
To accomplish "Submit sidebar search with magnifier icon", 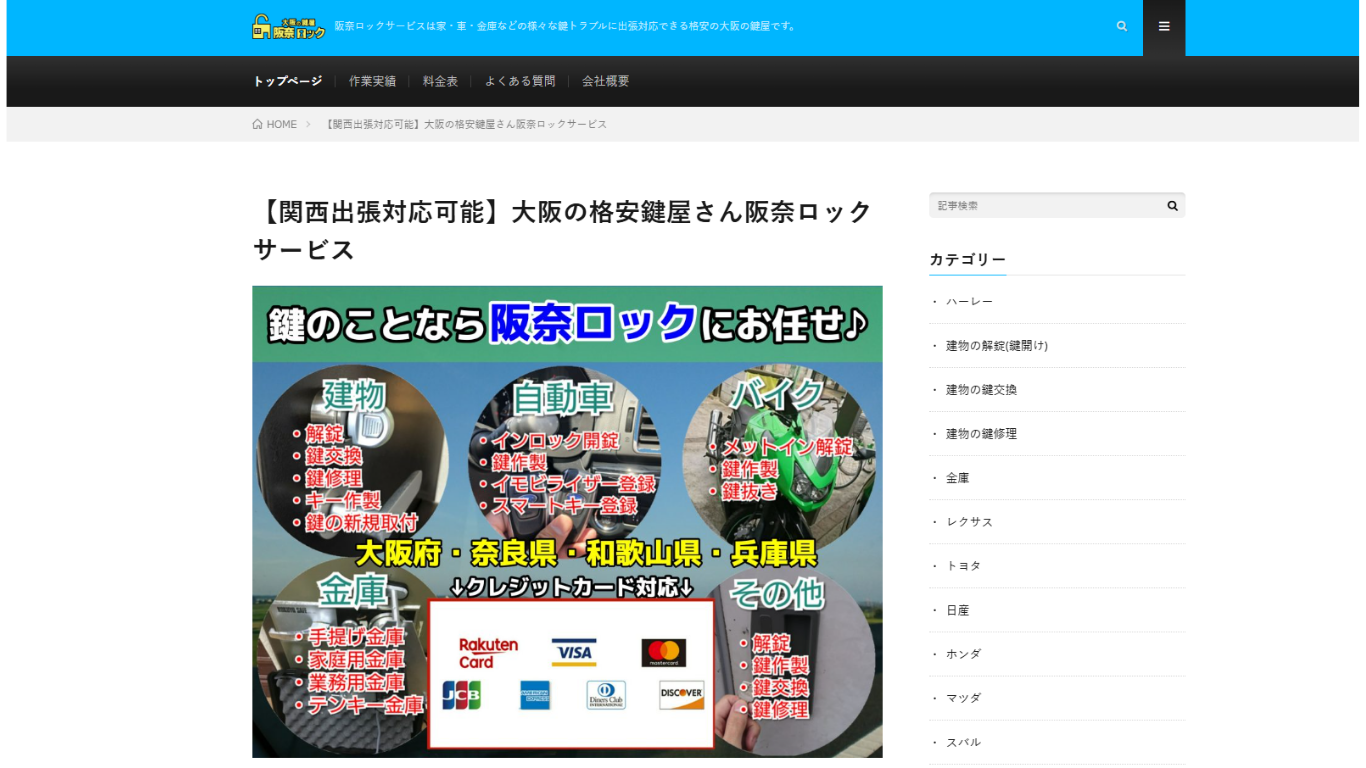I will pos(1172,205).
